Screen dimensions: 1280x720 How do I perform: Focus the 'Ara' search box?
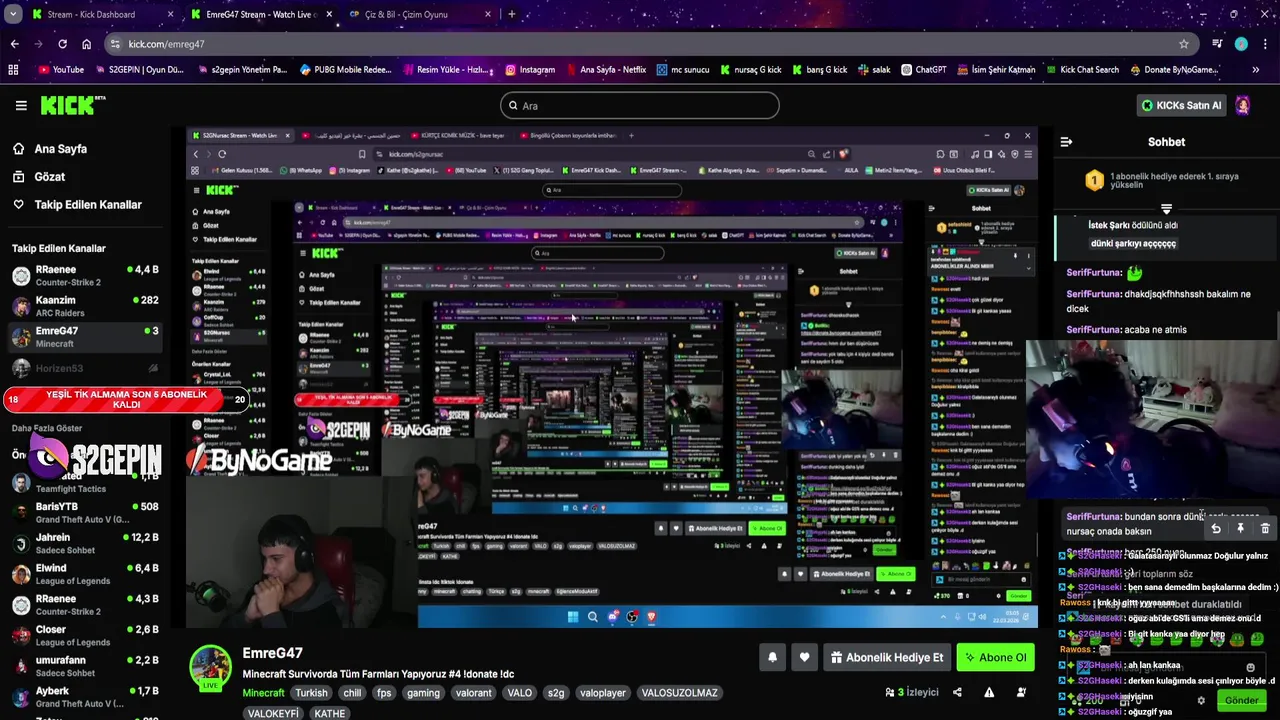pos(639,105)
